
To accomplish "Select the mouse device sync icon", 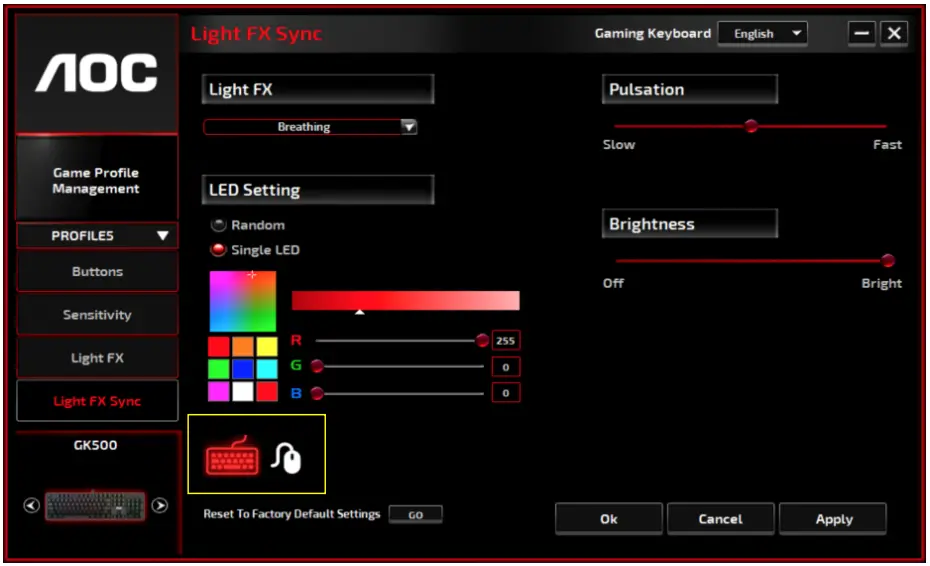I will 286,458.
